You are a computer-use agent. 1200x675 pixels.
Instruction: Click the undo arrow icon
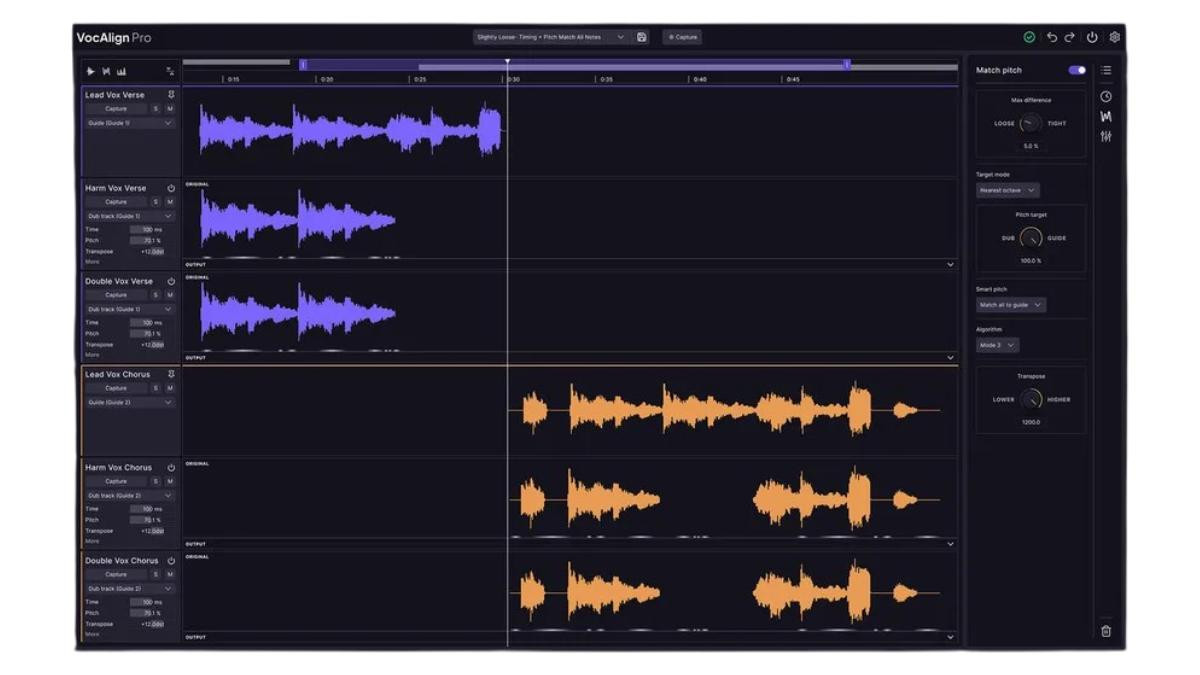[1052, 37]
